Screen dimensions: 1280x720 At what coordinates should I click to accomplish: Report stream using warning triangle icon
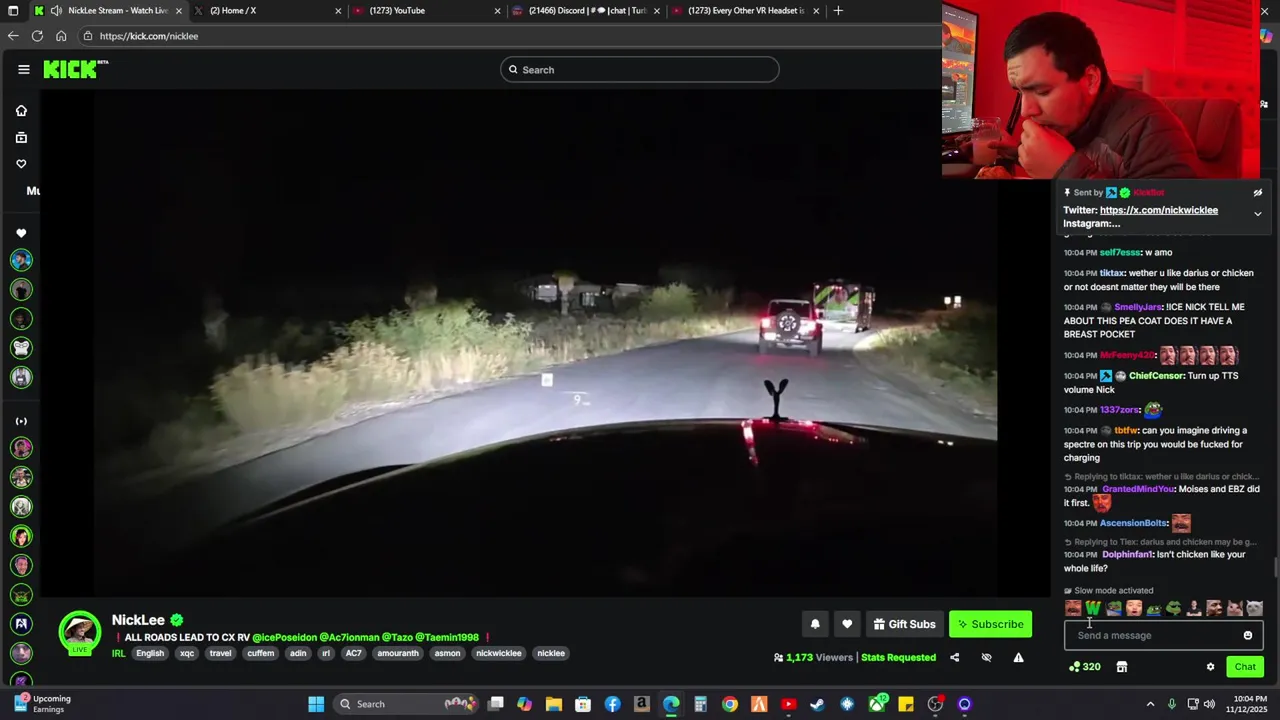1018,657
